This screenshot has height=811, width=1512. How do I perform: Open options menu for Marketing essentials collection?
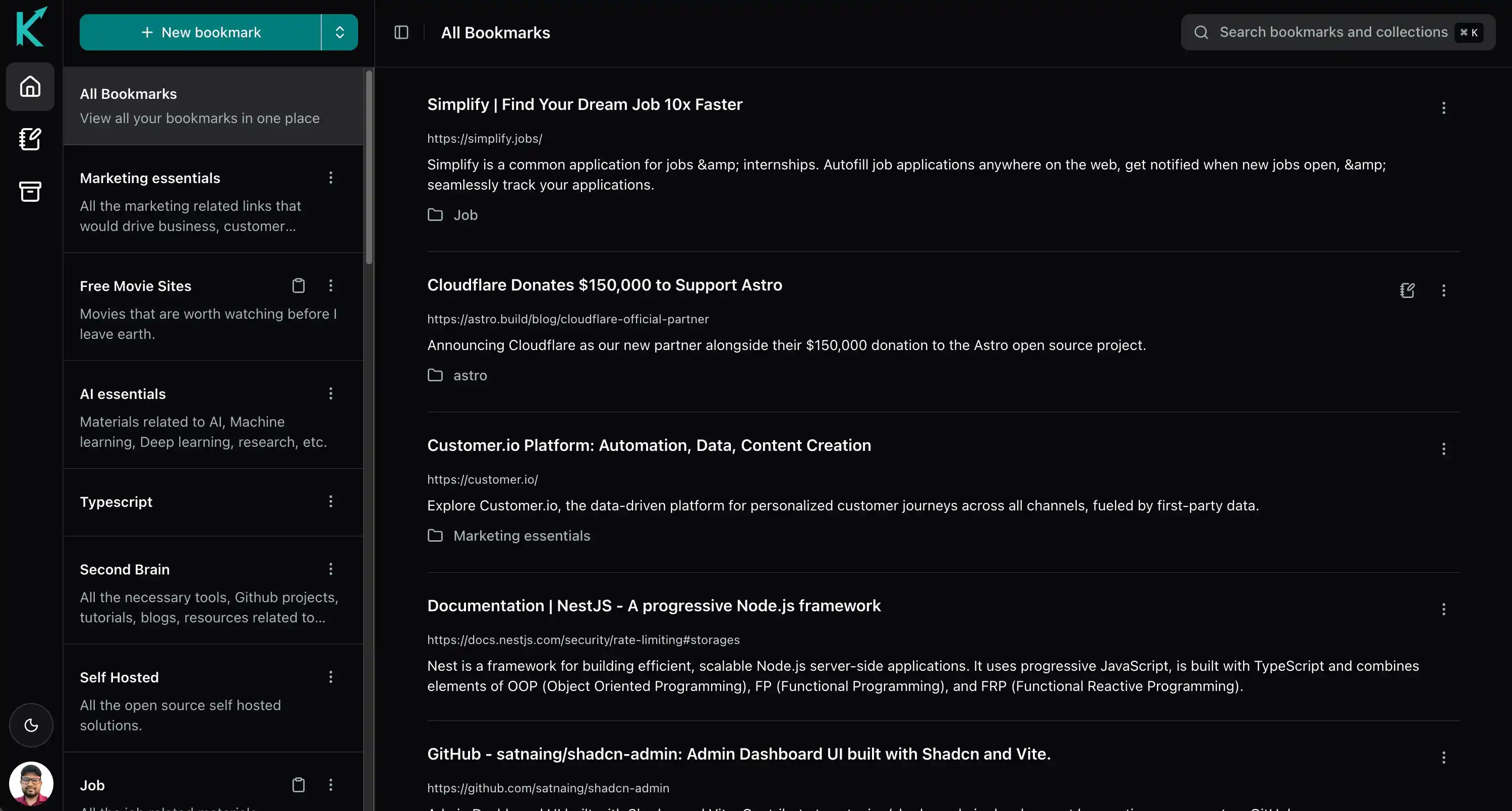331,178
